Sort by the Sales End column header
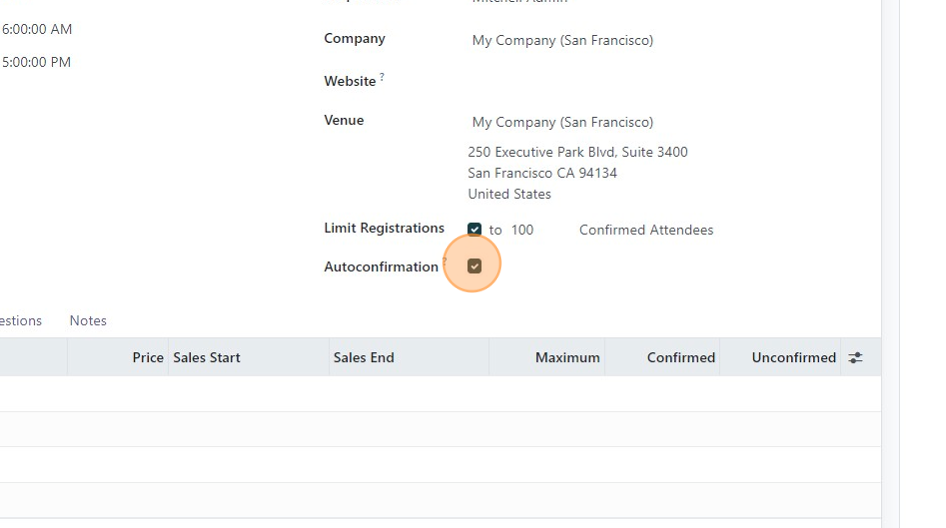 tap(364, 357)
